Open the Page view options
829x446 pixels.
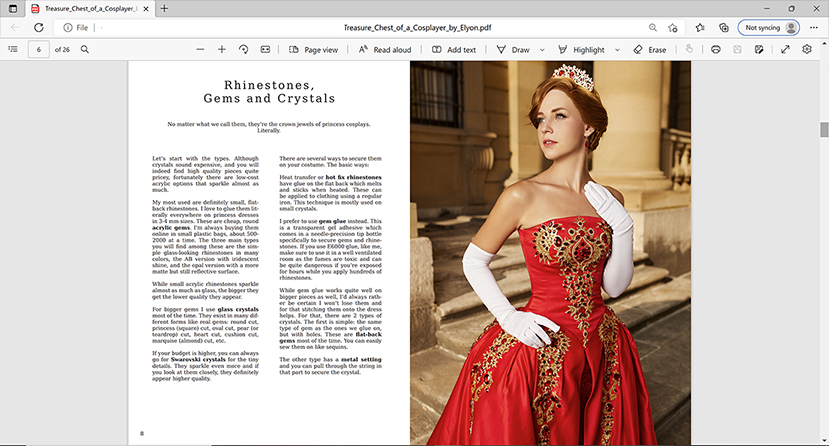click(x=313, y=49)
